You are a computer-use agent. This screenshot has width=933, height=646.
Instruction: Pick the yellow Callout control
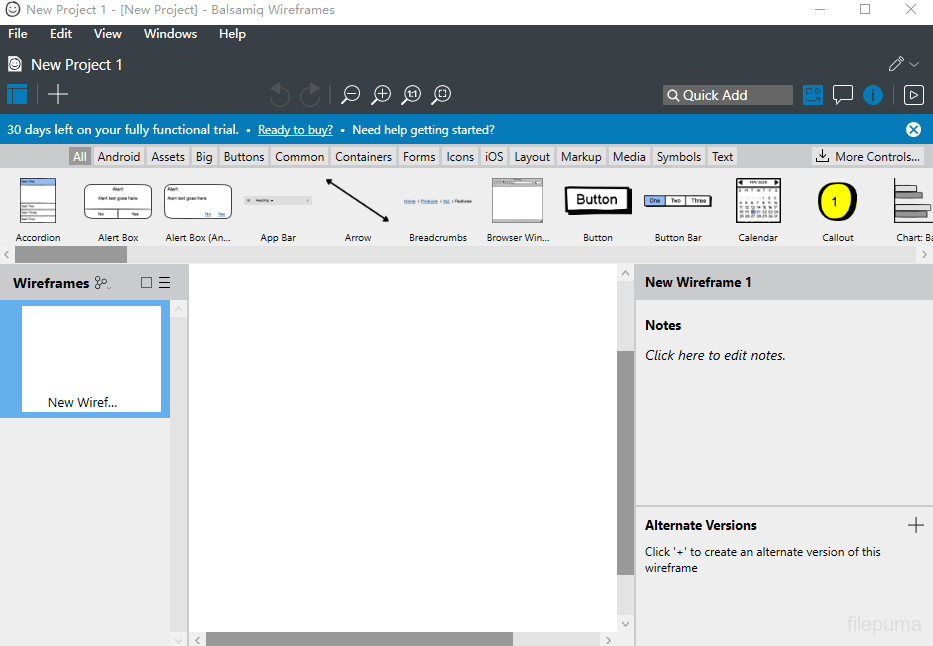(x=838, y=210)
